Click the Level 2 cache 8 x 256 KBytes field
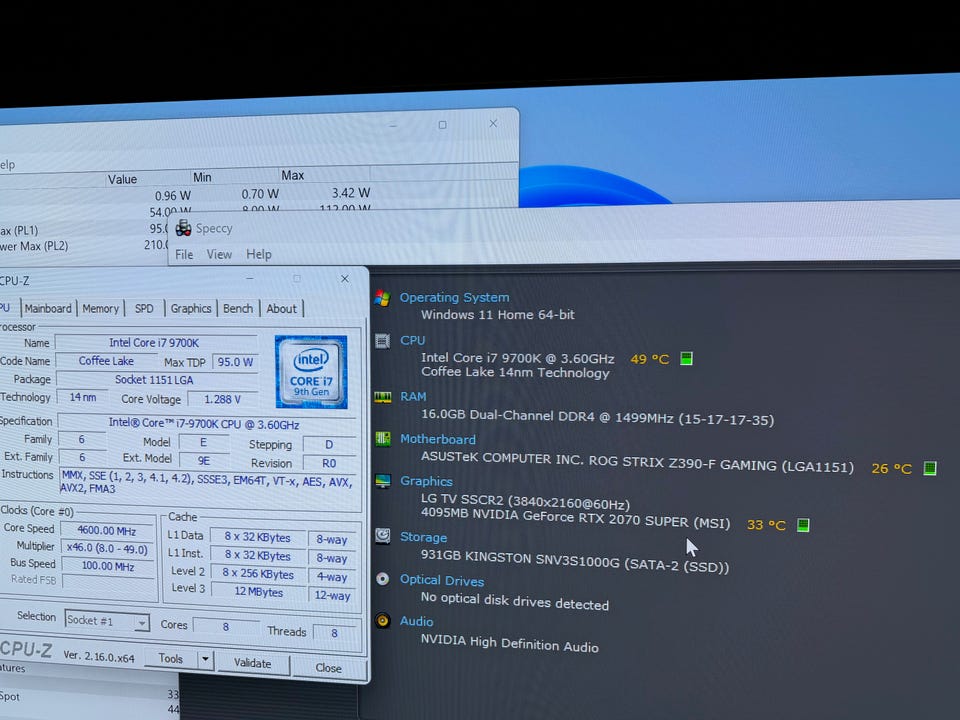 coord(258,574)
